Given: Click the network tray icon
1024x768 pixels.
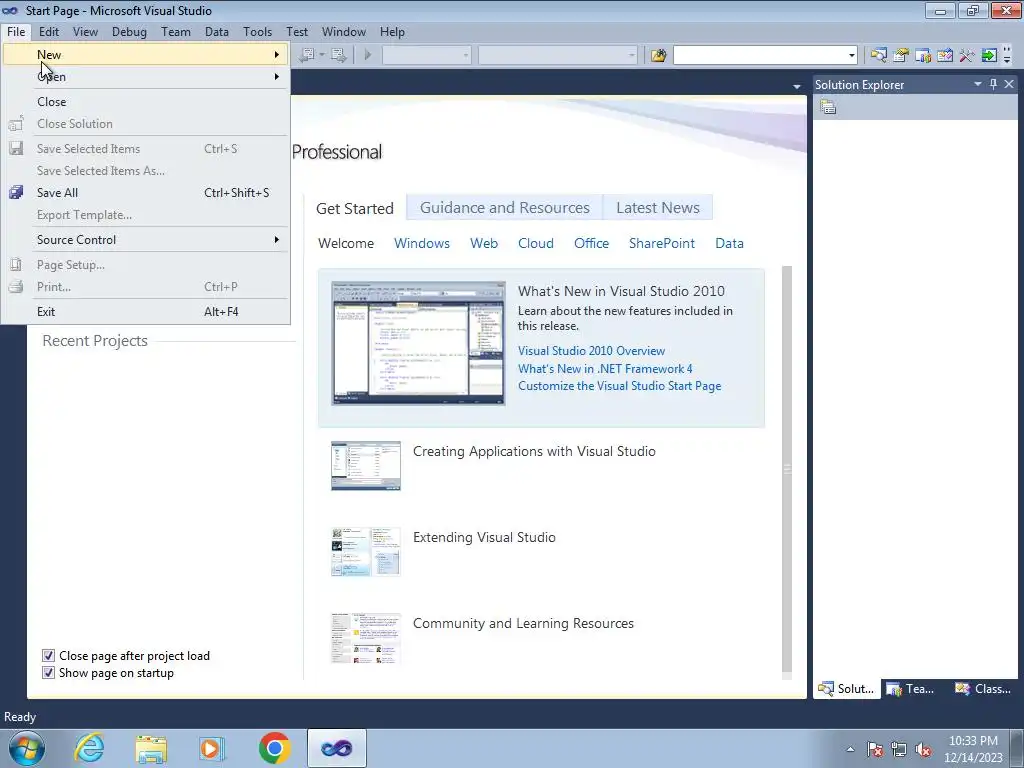Looking at the screenshot, I should (x=899, y=749).
